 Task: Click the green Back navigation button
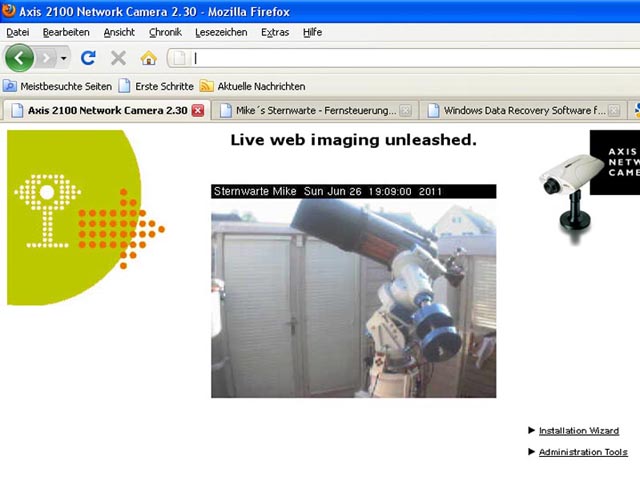pos(19,58)
